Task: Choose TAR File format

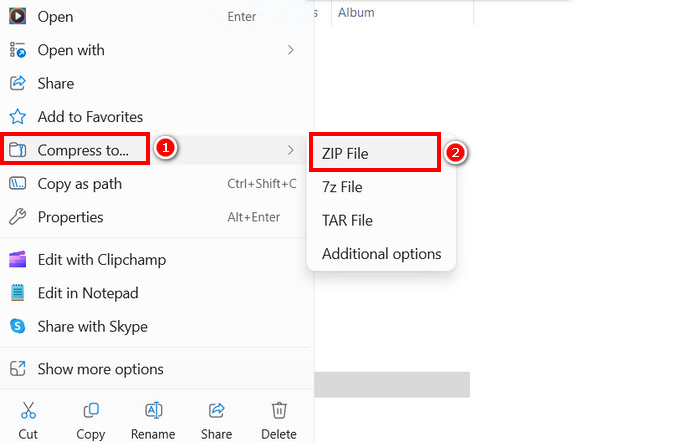Action: [347, 220]
